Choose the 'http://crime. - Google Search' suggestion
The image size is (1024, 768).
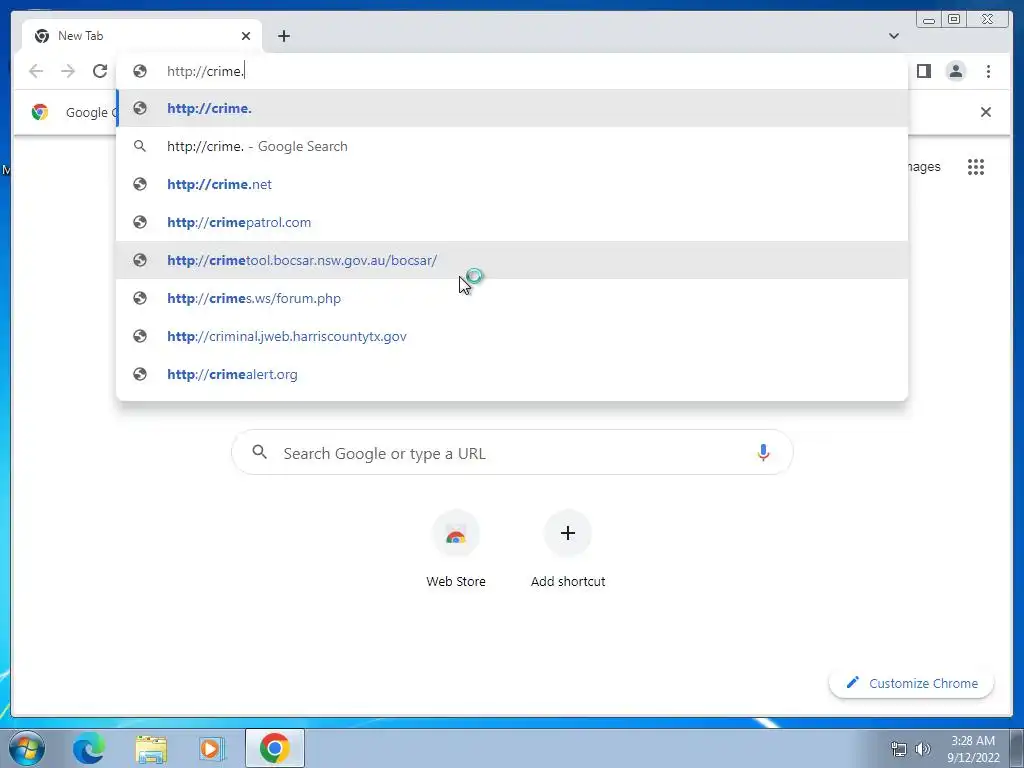(x=512, y=146)
